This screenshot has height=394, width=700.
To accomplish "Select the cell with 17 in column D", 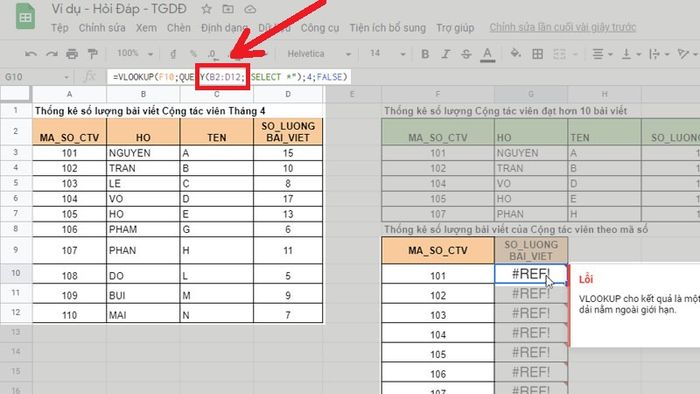I will coord(288,199).
